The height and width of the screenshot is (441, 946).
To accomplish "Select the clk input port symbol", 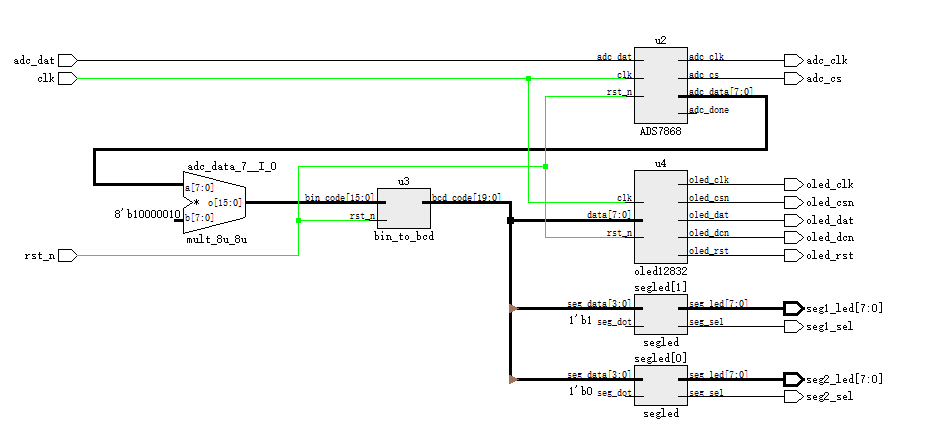I will tap(68, 78).
